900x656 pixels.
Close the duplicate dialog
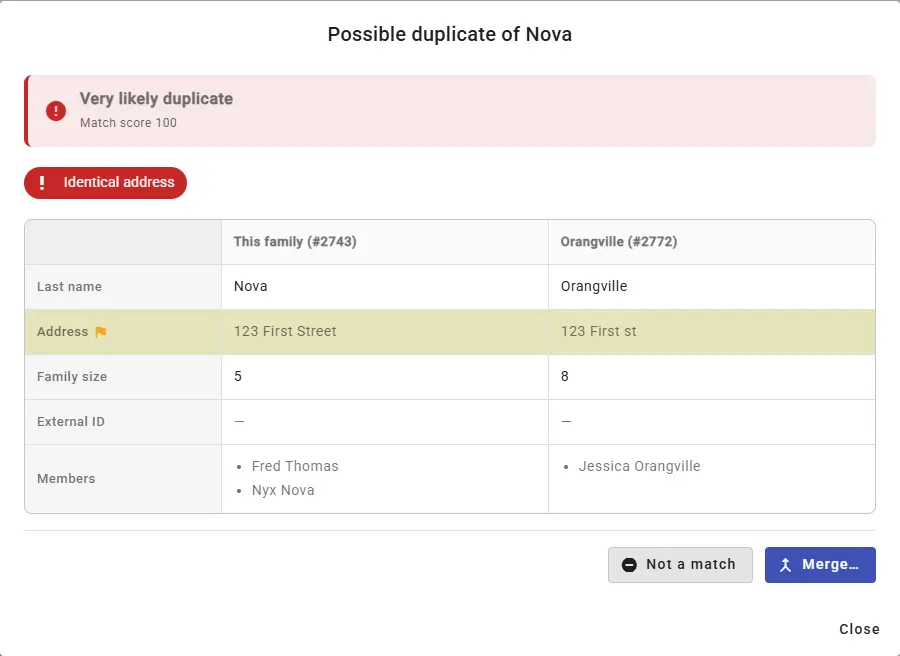pyautogui.click(x=859, y=629)
